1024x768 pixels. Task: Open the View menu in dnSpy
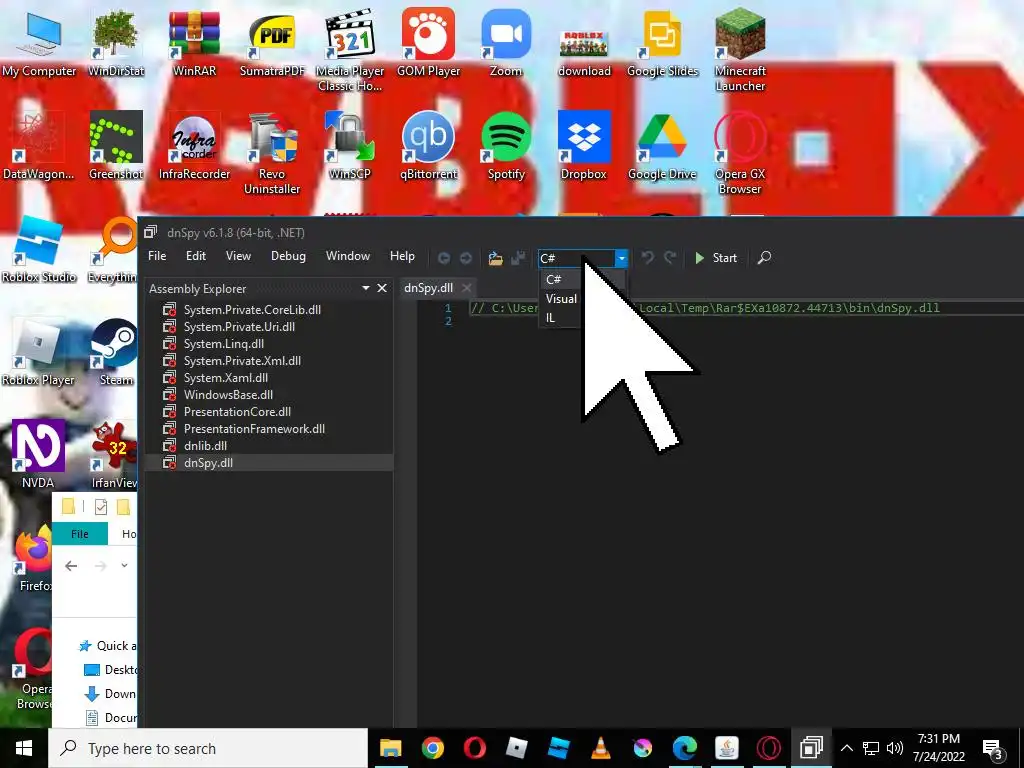[238, 256]
